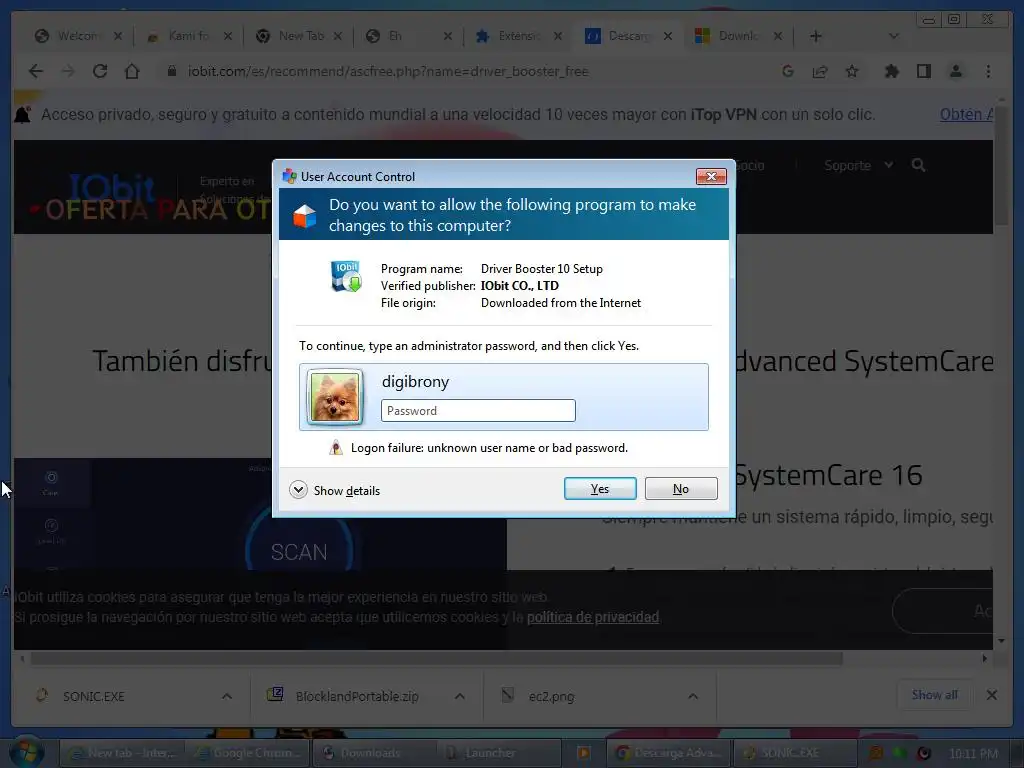Click the share page icon
The width and height of the screenshot is (1024, 768).
820,71
